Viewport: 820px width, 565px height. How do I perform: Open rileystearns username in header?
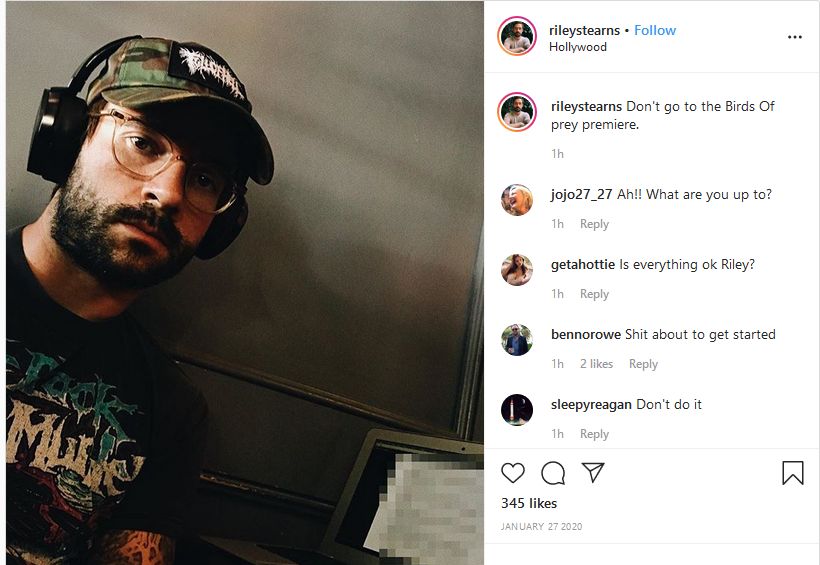click(x=584, y=30)
